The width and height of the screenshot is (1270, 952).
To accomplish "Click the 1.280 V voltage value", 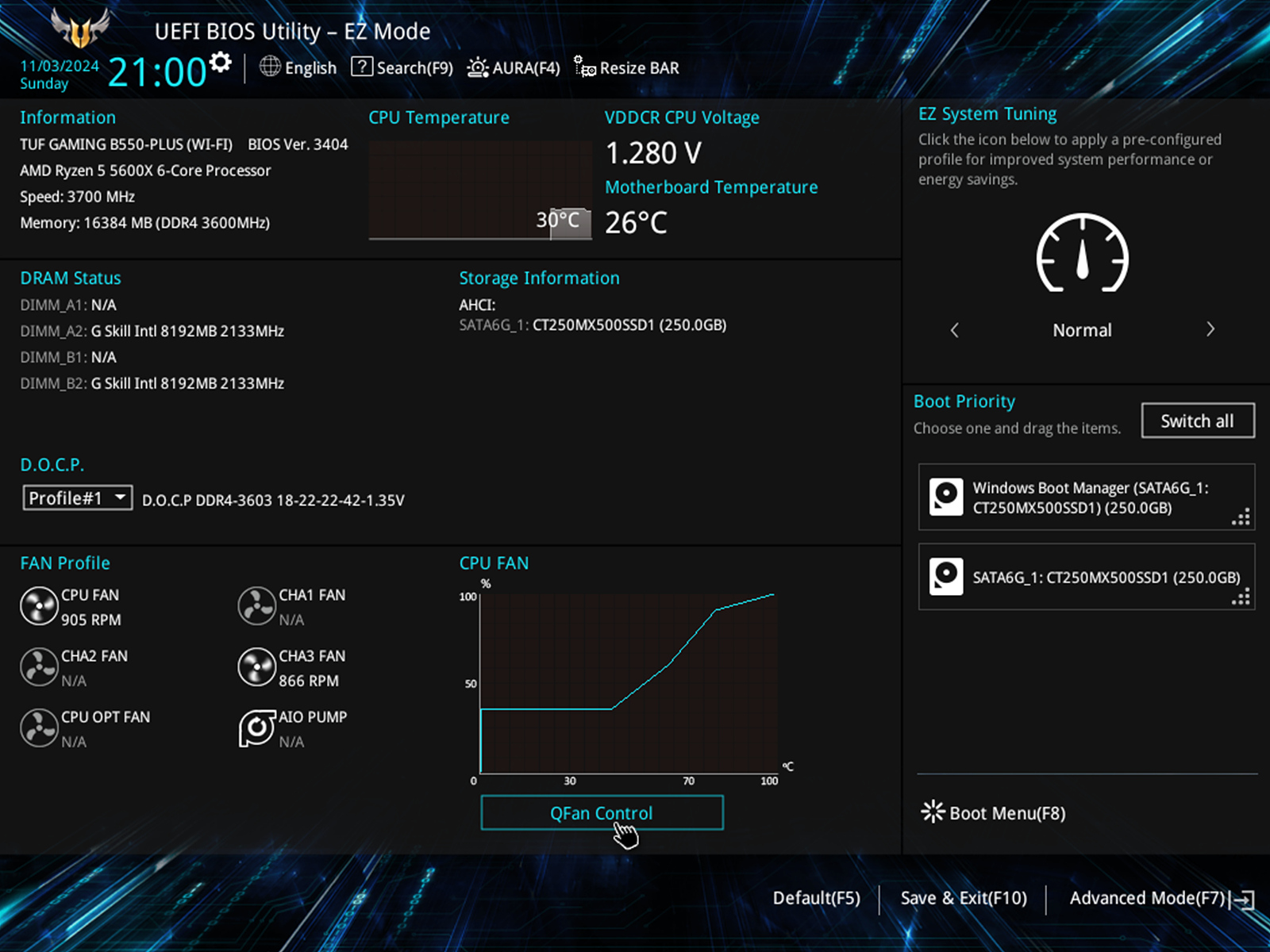I will (x=653, y=152).
